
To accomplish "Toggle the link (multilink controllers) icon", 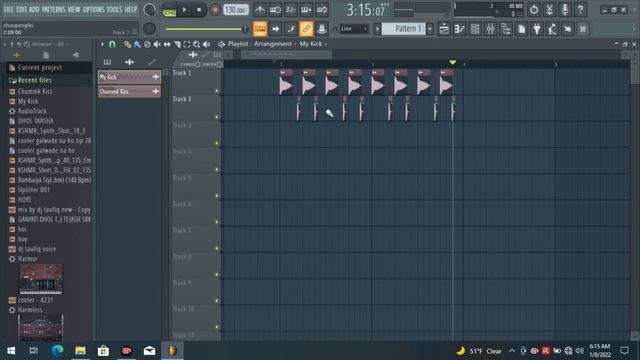I will coord(306,29).
